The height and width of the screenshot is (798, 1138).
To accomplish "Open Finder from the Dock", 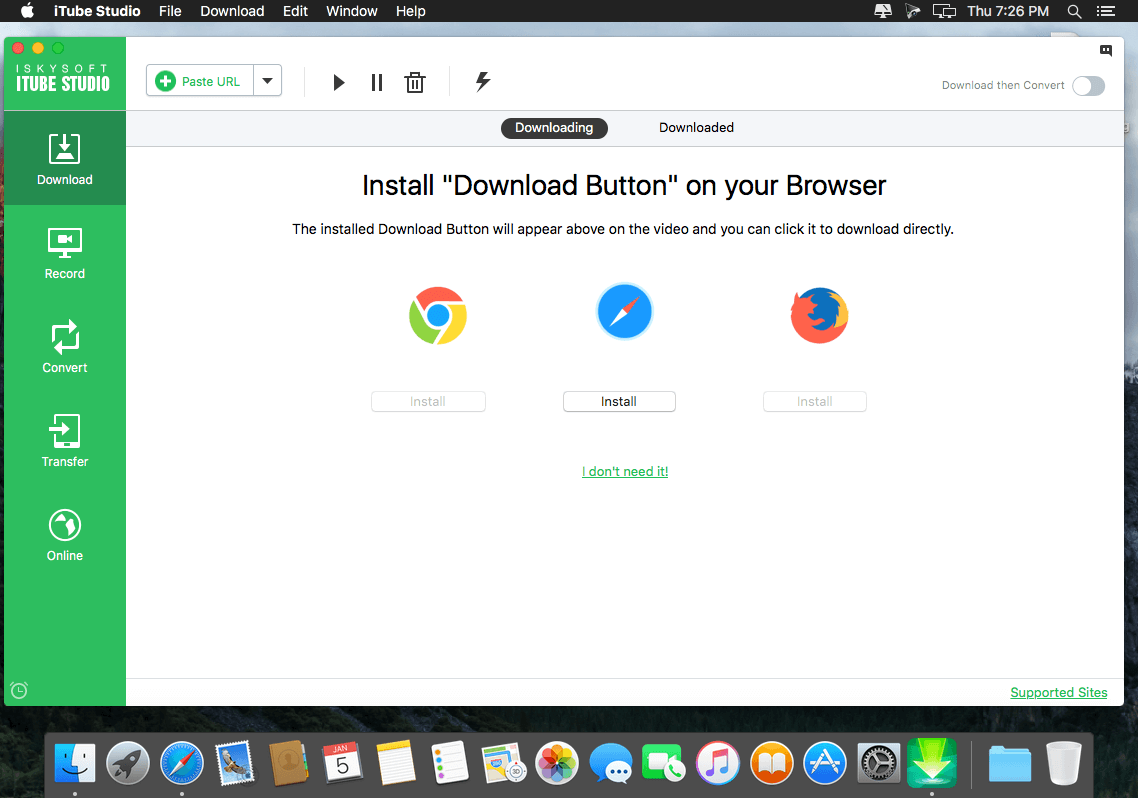I will click(75, 763).
